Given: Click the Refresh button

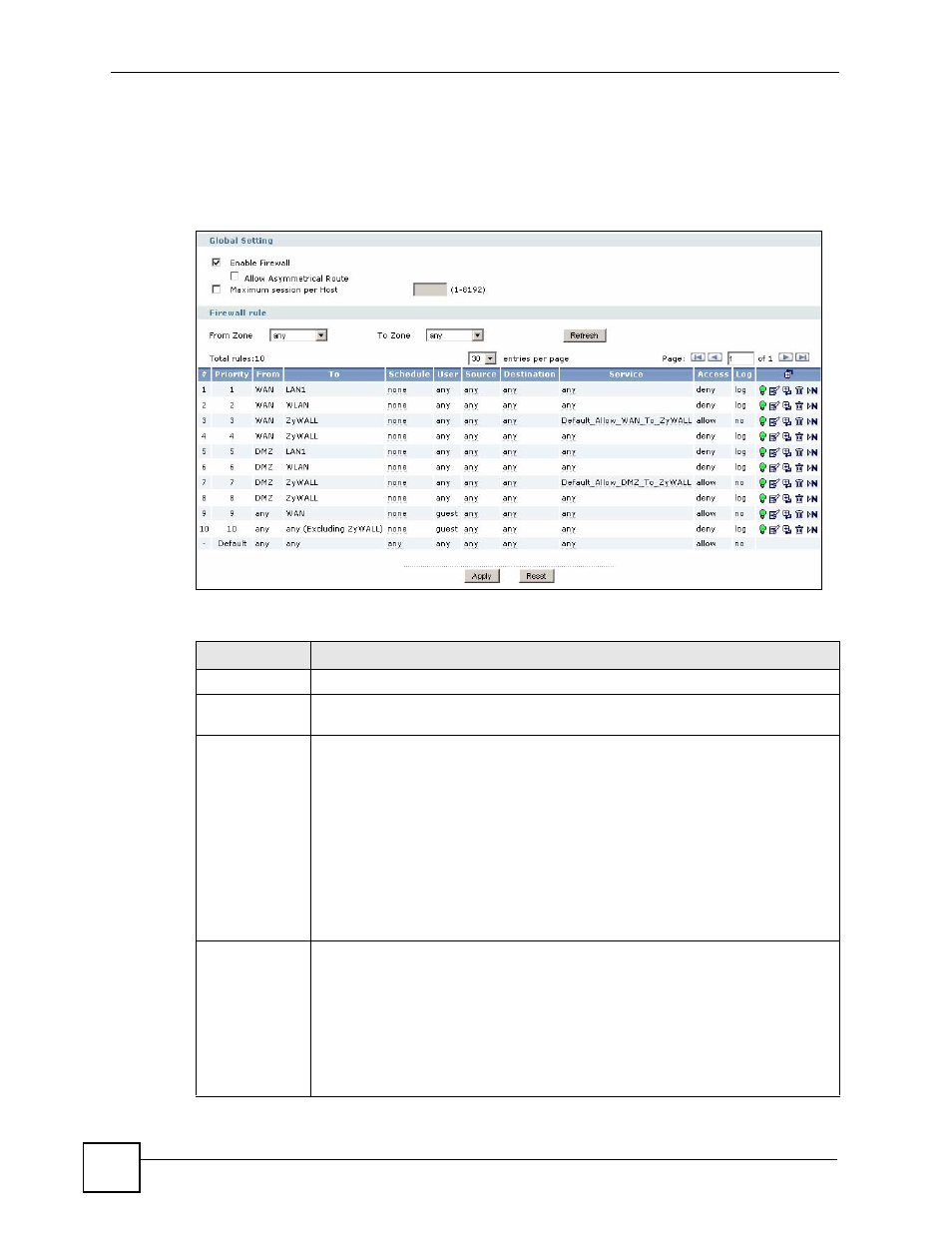Looking at the screenshot, I should click(x=585, y=335).
